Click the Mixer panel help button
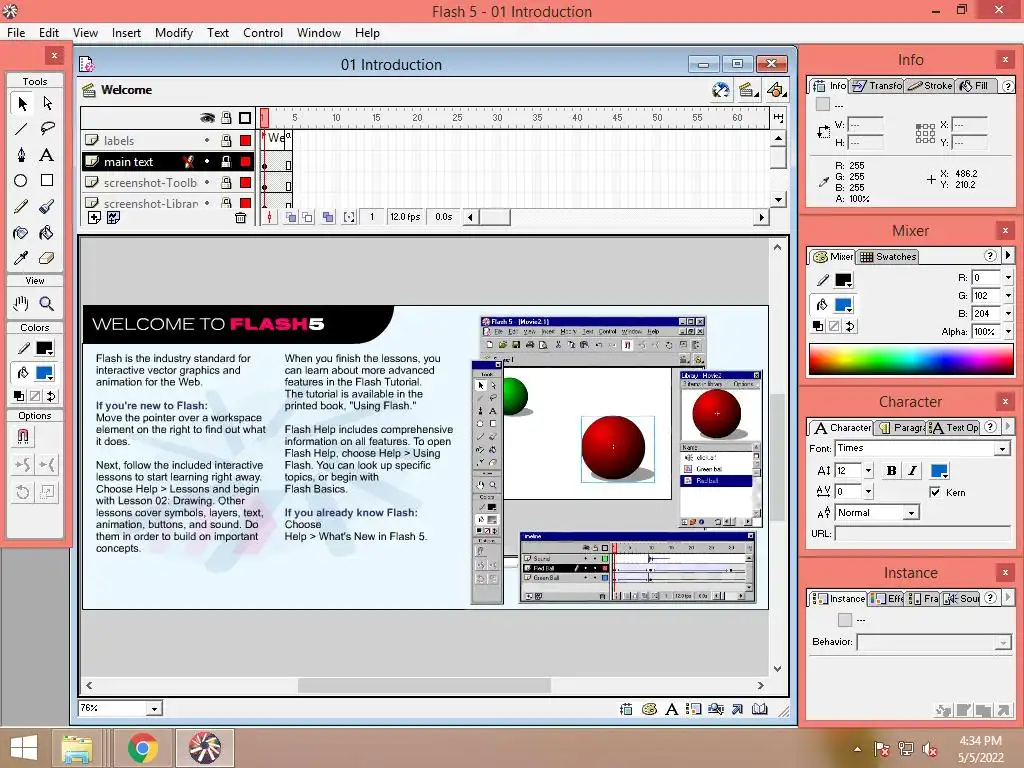The width and height of the screenshot is (1024, 768). pyautogui.click(x=990, y=255)
